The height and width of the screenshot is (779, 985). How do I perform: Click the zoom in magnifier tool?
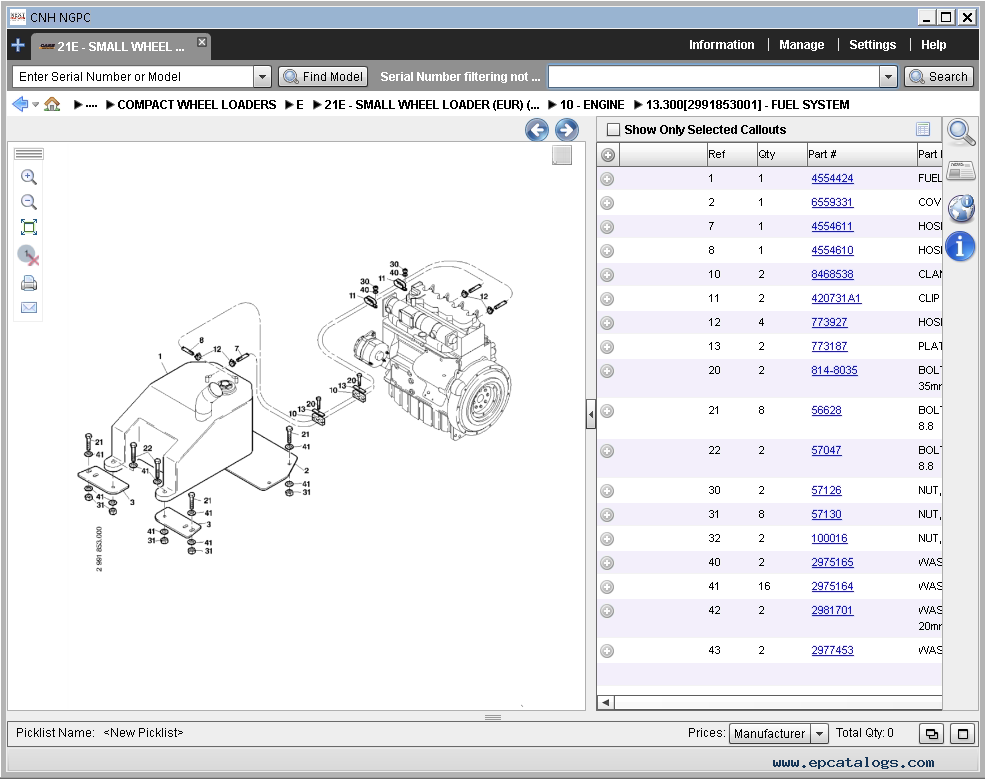(29, 177)
